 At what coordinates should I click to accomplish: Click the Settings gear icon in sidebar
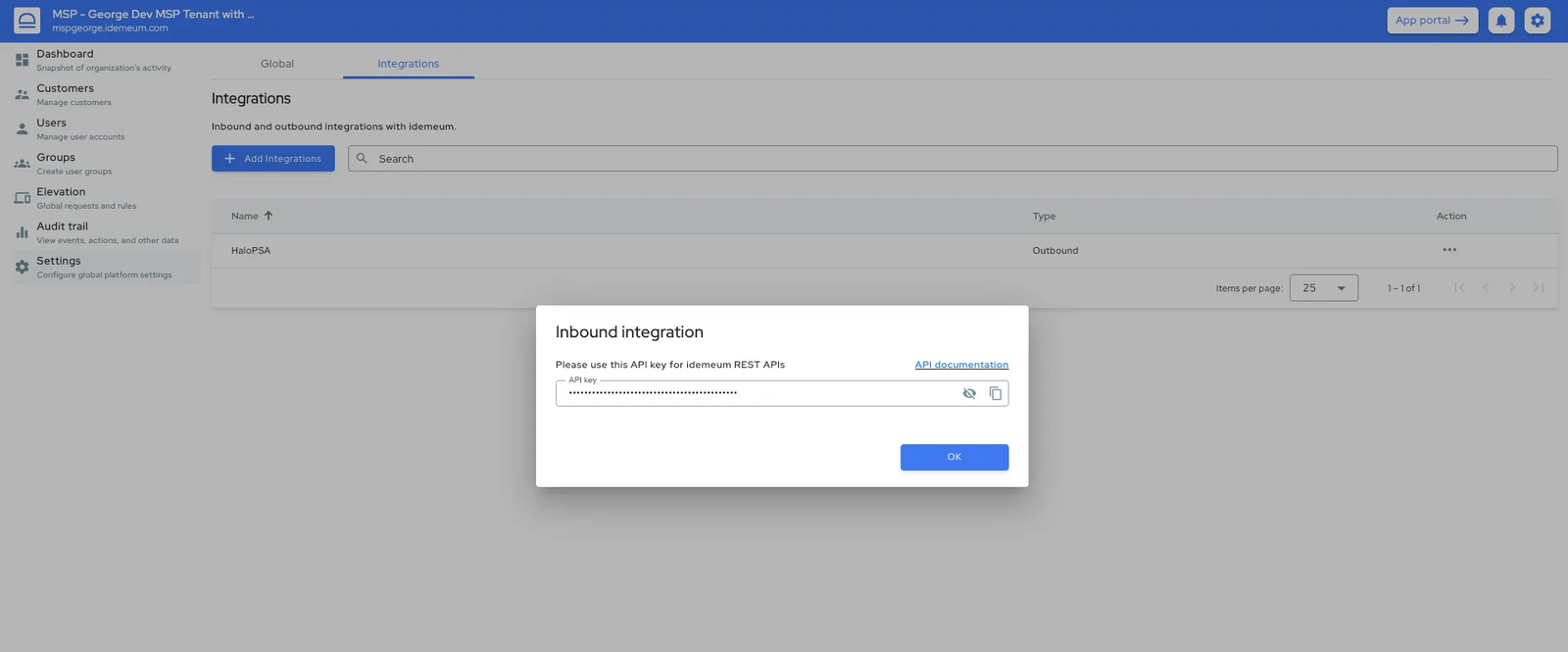point(22,267)
